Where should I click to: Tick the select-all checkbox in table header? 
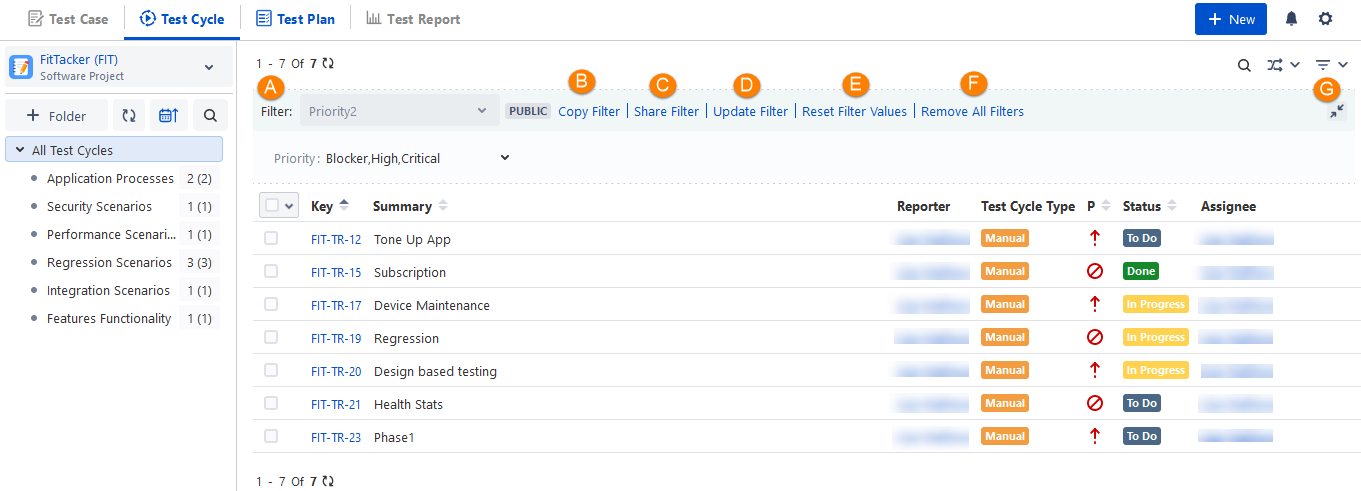[x=272, y=206]
